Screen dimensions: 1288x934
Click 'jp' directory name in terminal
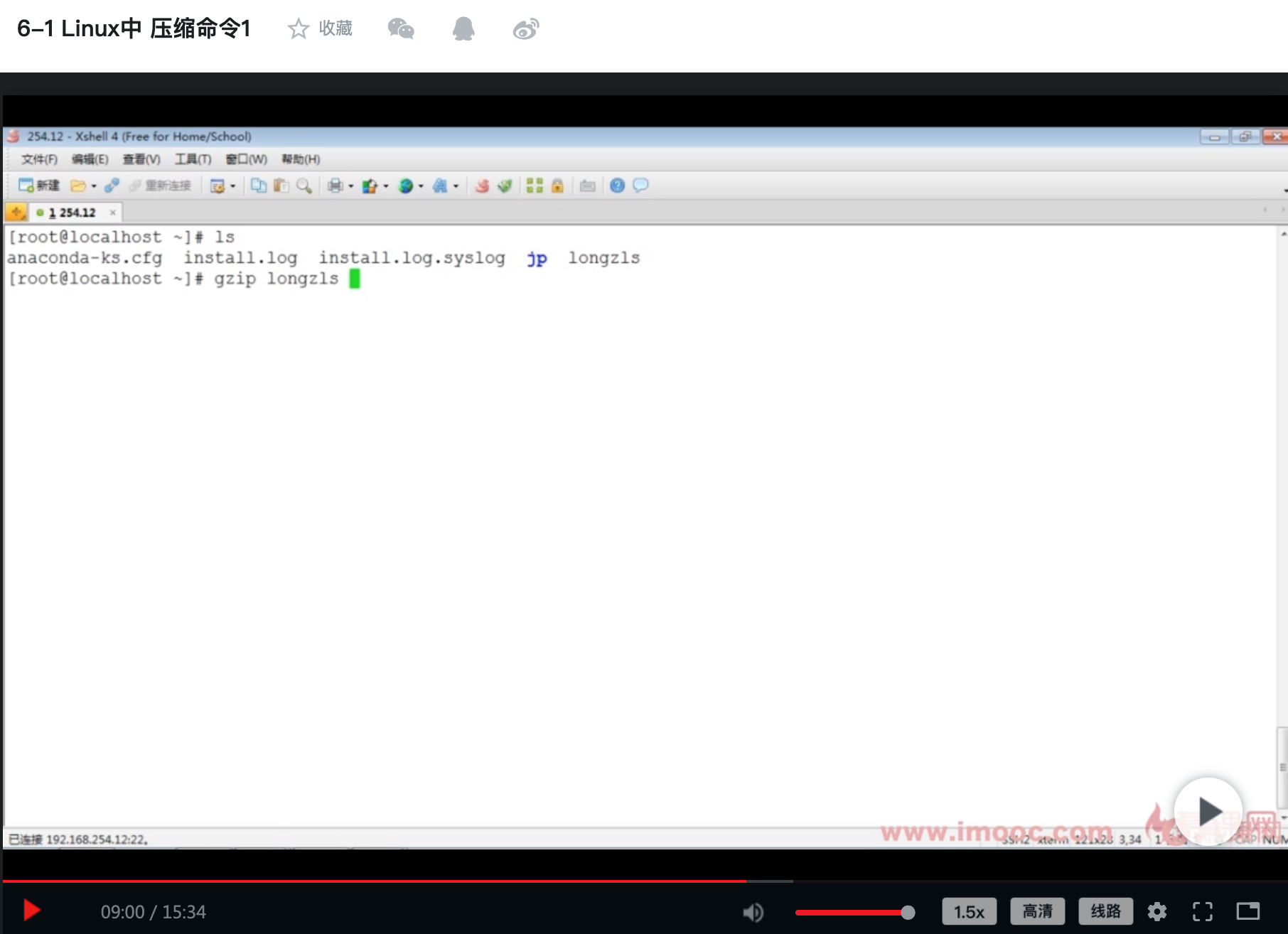pos(537,258)
